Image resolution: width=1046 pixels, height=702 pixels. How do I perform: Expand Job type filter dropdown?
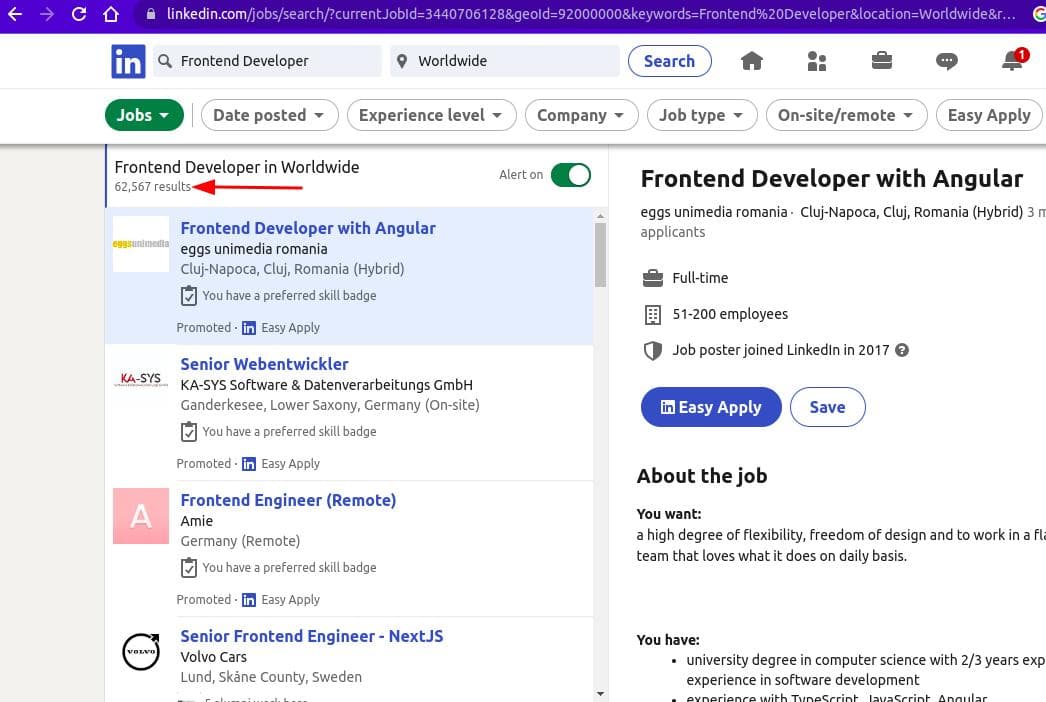(702, 115)
